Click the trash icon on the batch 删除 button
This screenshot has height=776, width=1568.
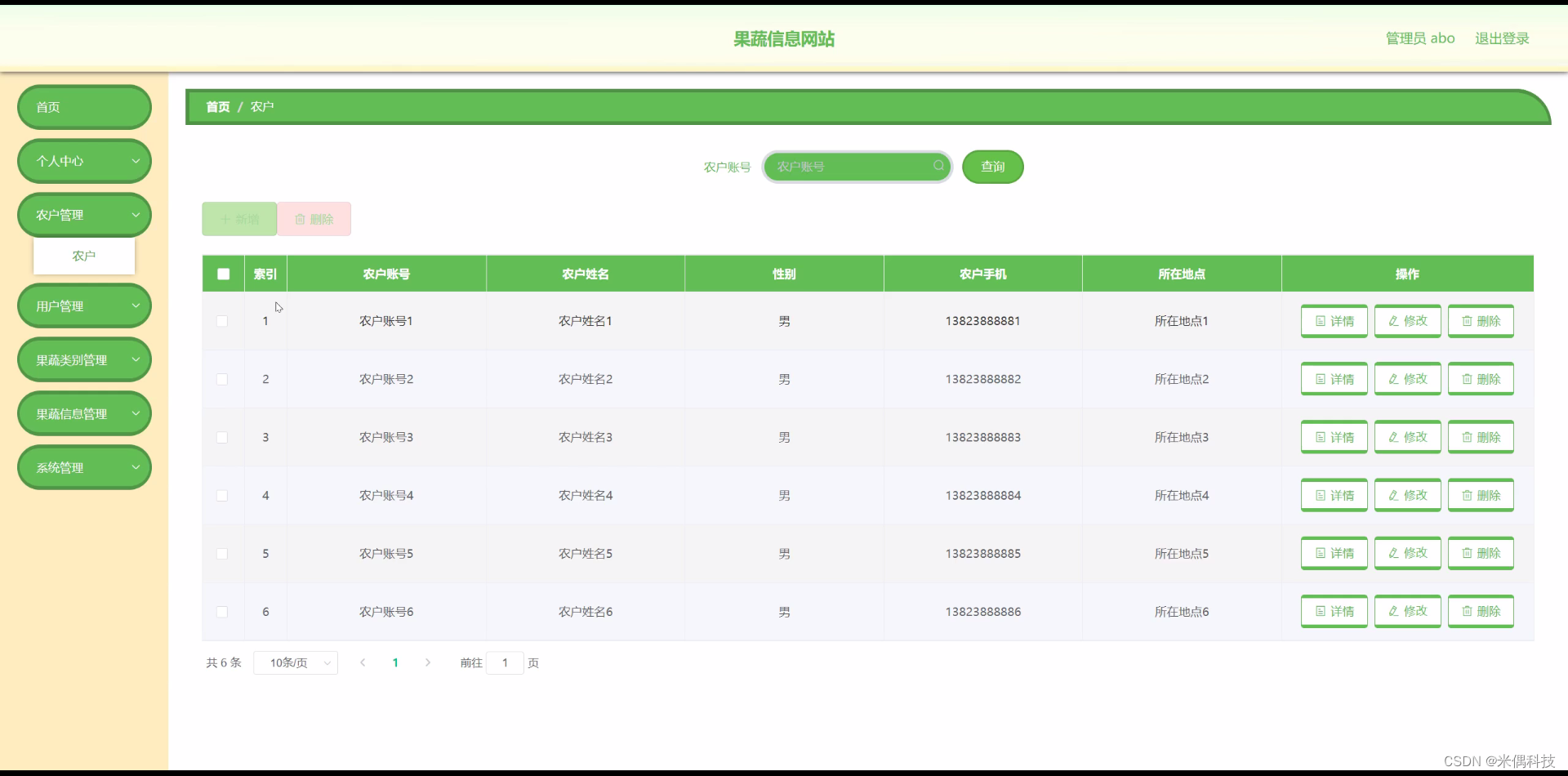pyautogui.click(x=300, y=219)
